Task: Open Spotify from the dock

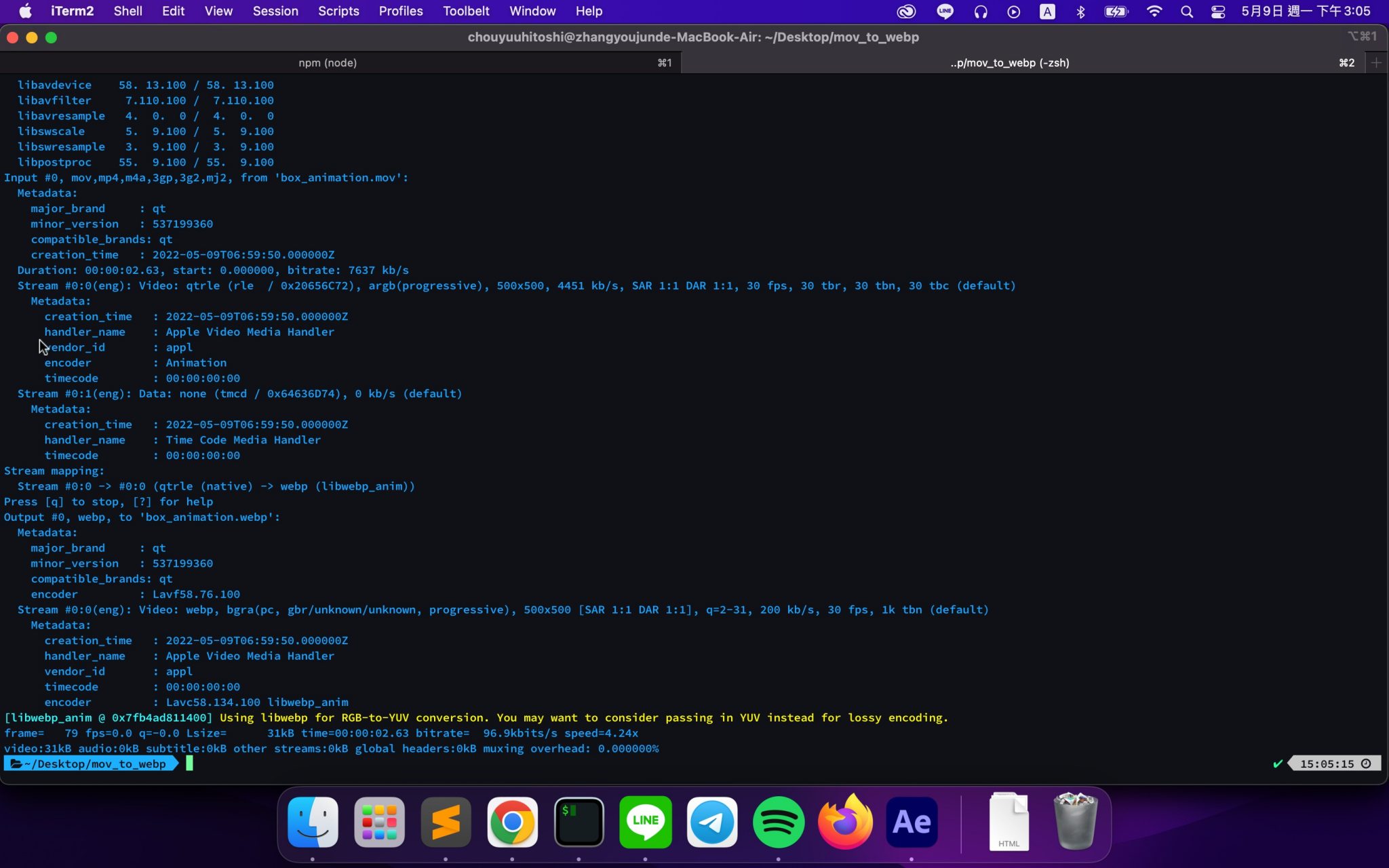Action: [x=778, y=822]
